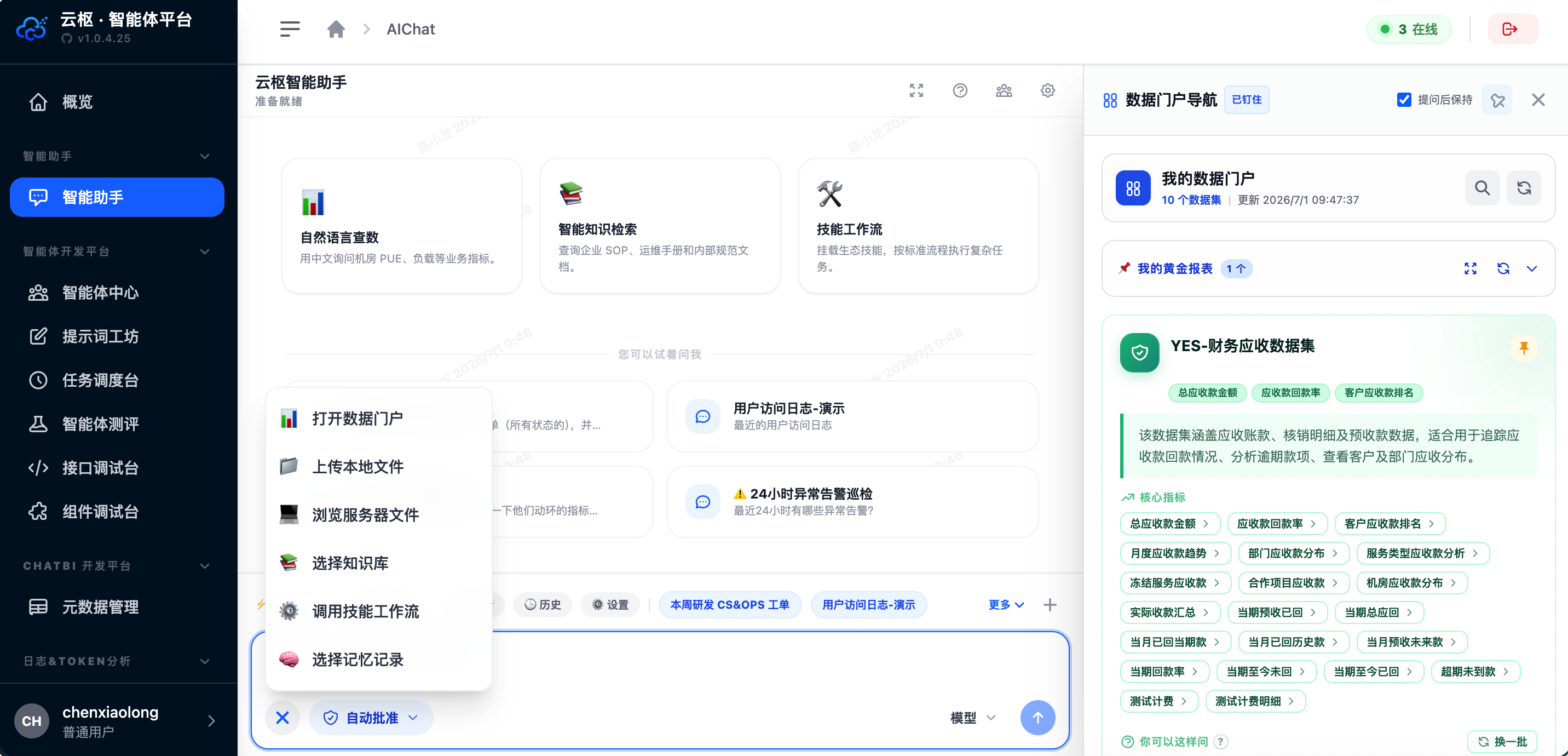Ask the 24小时异常告警巡检 suggestion
Image resolution: width=1568 pixels, height=756 pixels.
tap(853, 501)
